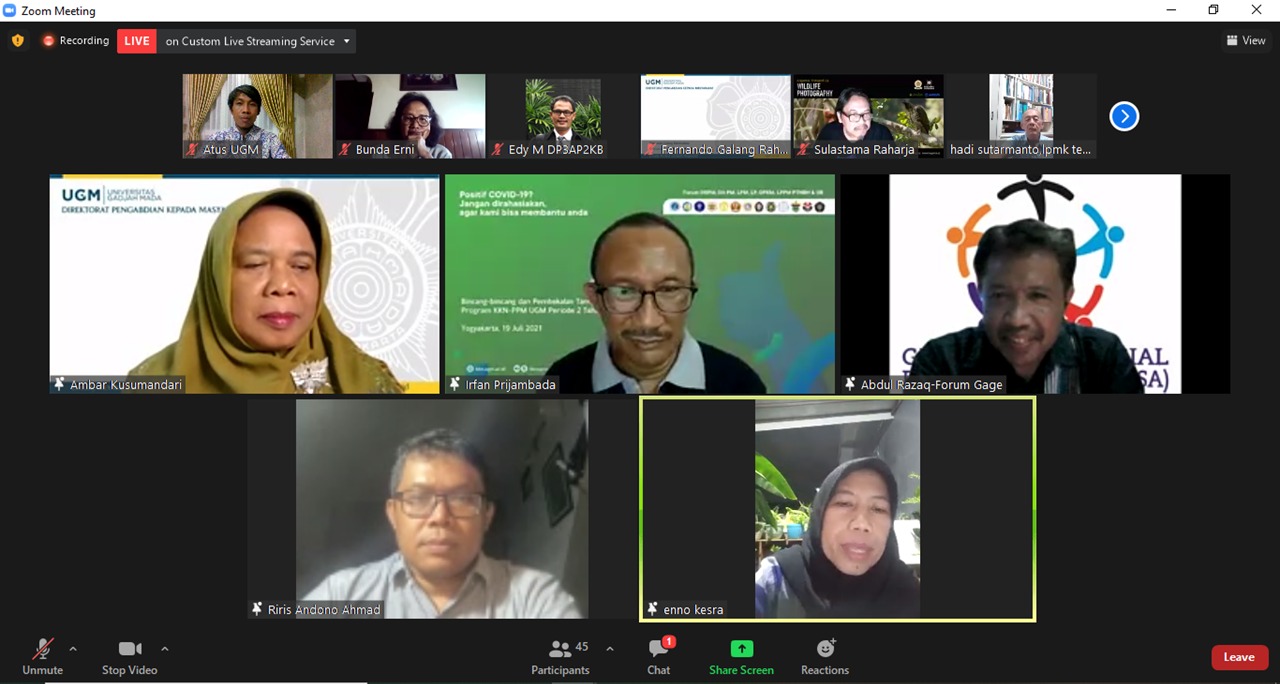Select Sulastama Raharja thumbnail
Screen dimensions: 1280x684
[869, 116]
